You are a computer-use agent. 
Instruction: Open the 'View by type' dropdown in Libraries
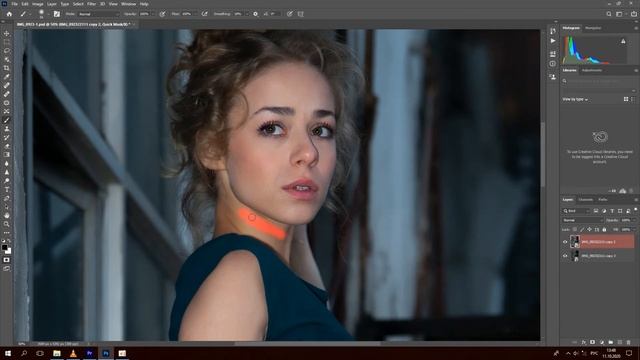click(575, 99)
